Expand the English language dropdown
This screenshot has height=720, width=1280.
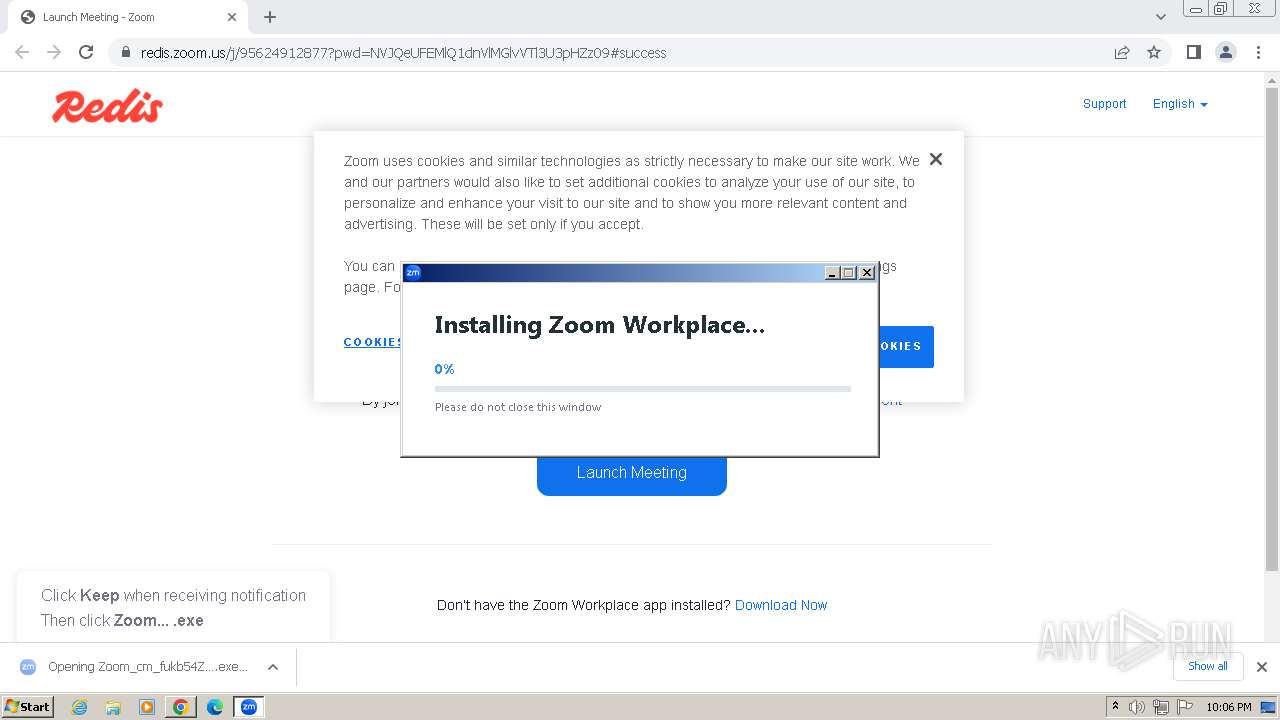pyautogui.click(x=1180, y=104)
